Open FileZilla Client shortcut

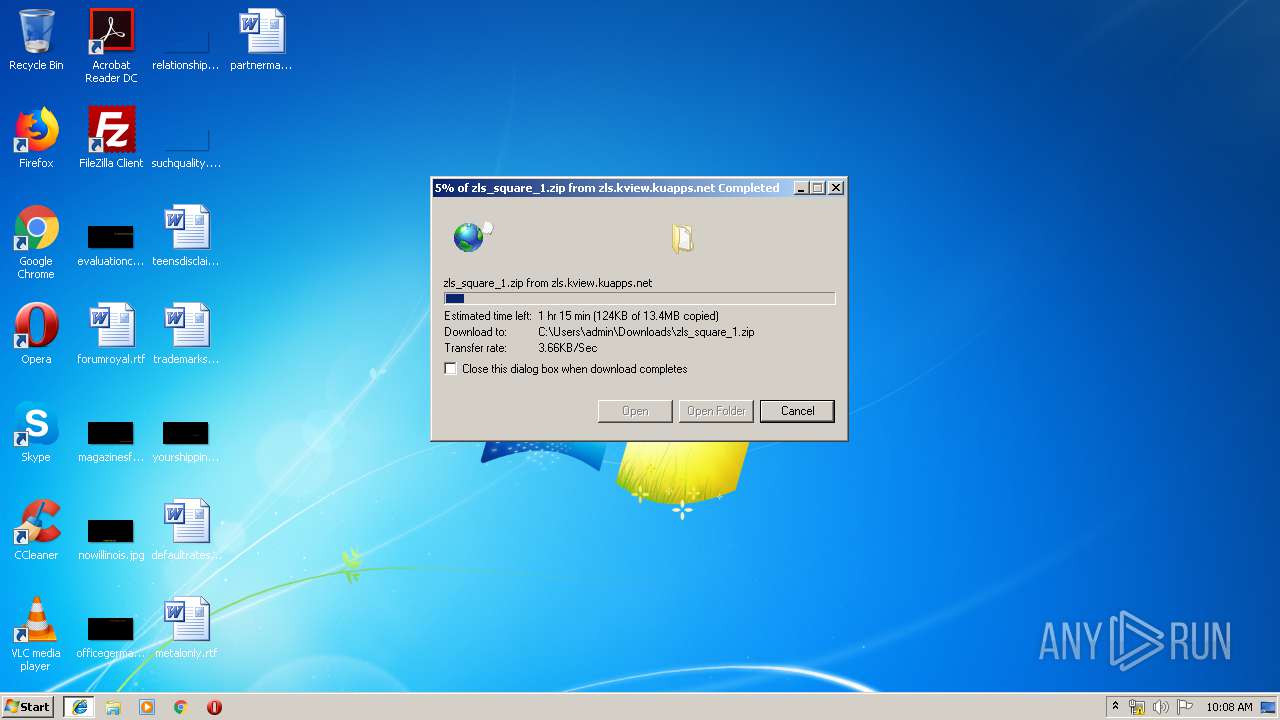coord(111,138)
